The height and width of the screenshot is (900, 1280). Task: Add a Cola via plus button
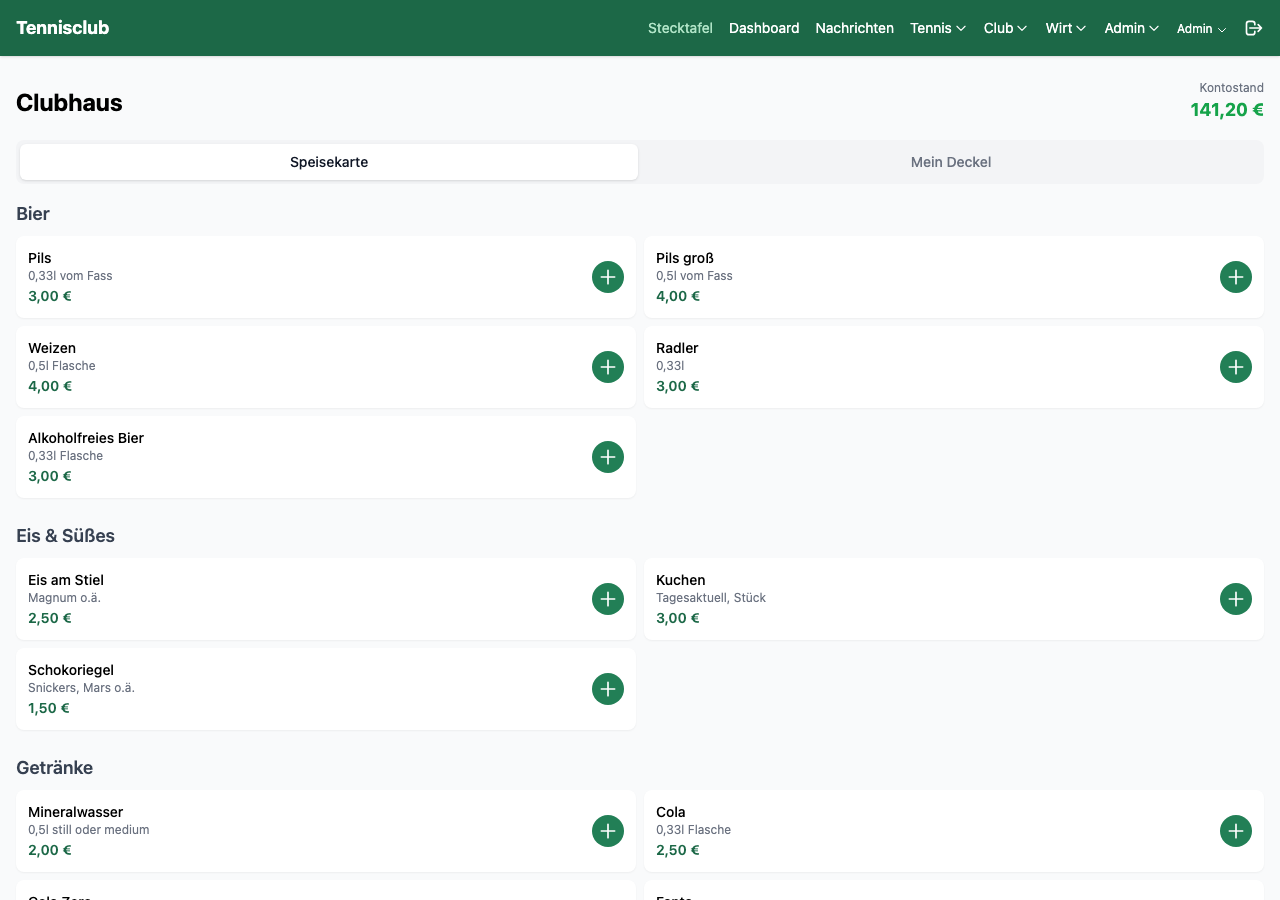(1236, 831)
